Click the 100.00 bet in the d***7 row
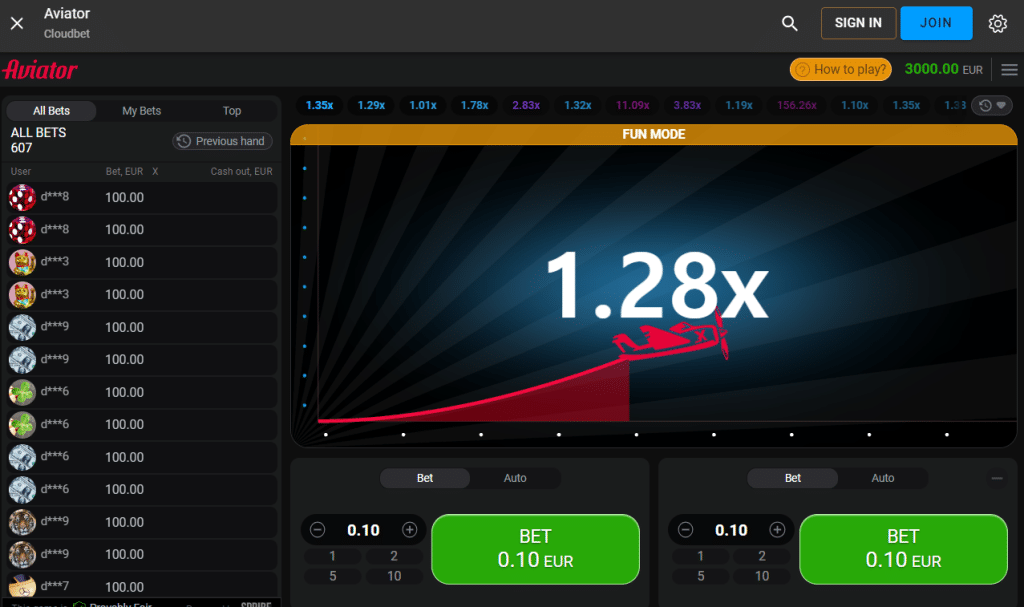The height and width of the screenshot is (607, 1024). click(x=125, y=587)
